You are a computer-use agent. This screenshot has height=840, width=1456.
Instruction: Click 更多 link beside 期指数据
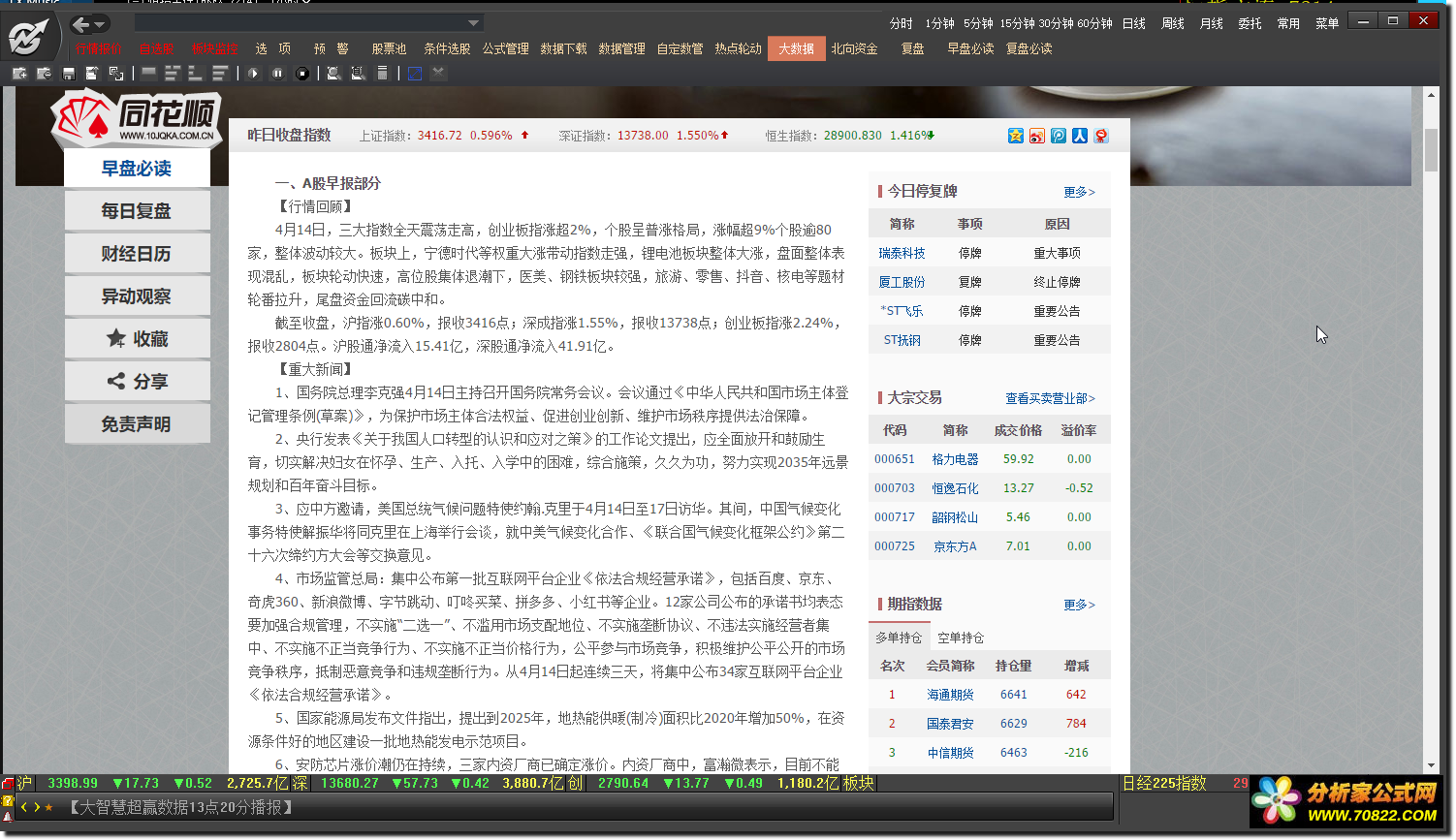tap(1079, 605)
